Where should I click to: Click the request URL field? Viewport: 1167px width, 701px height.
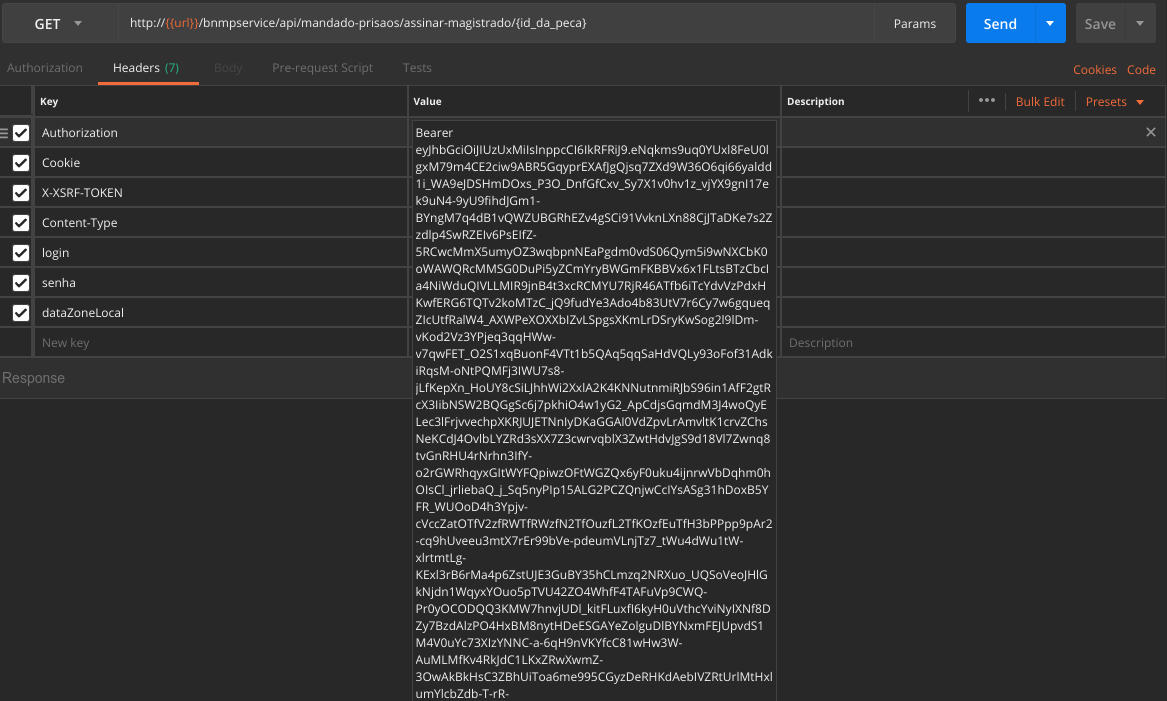496,23
